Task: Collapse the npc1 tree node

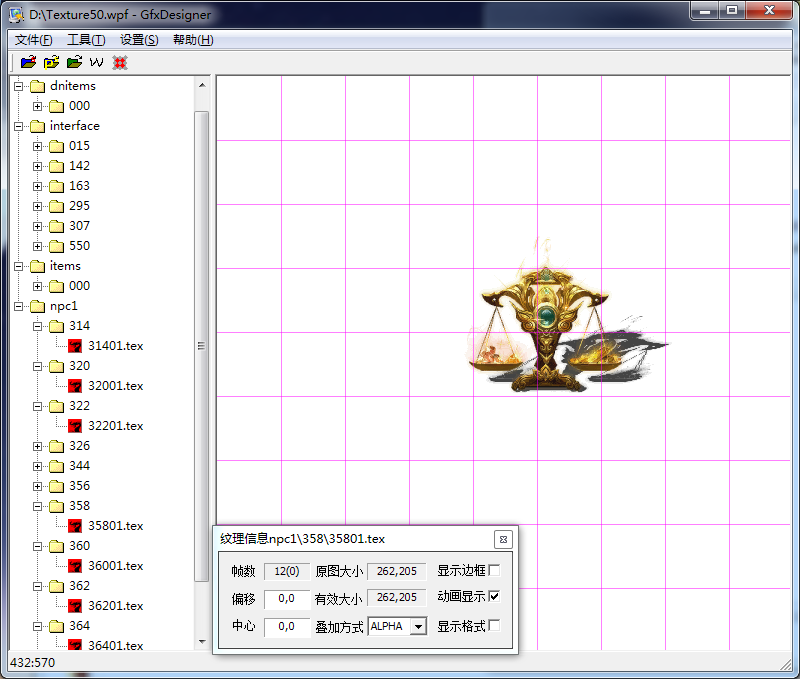Action: 19,306
